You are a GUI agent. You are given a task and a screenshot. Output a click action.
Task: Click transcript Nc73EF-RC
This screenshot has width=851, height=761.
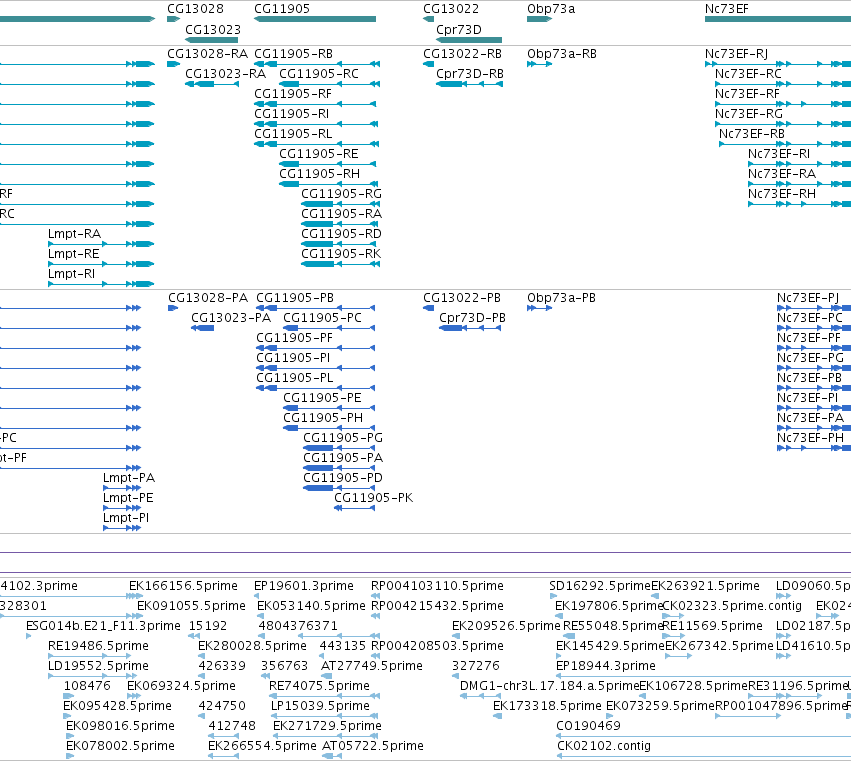[748, 74]
